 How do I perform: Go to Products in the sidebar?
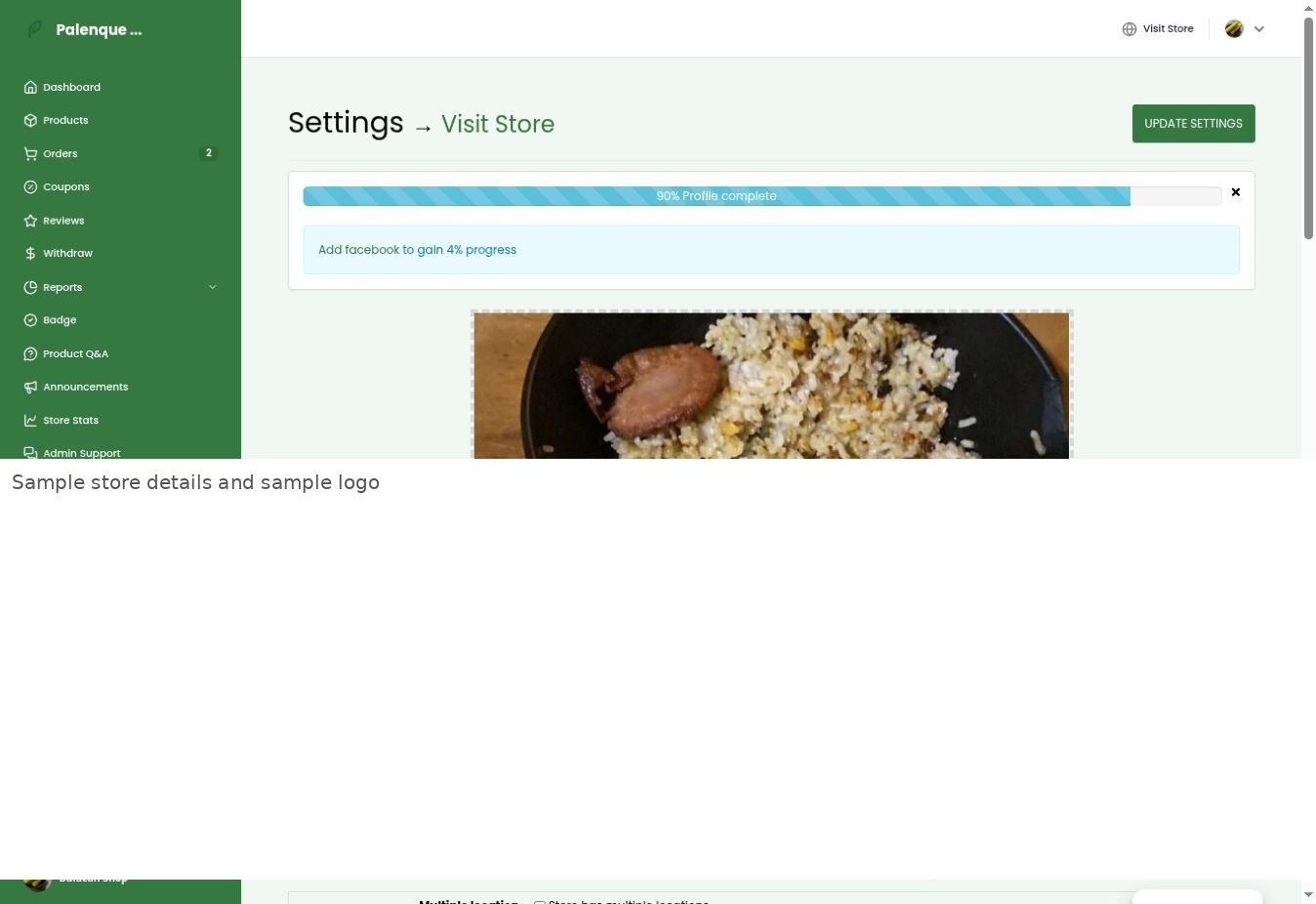tap(65, 120)
